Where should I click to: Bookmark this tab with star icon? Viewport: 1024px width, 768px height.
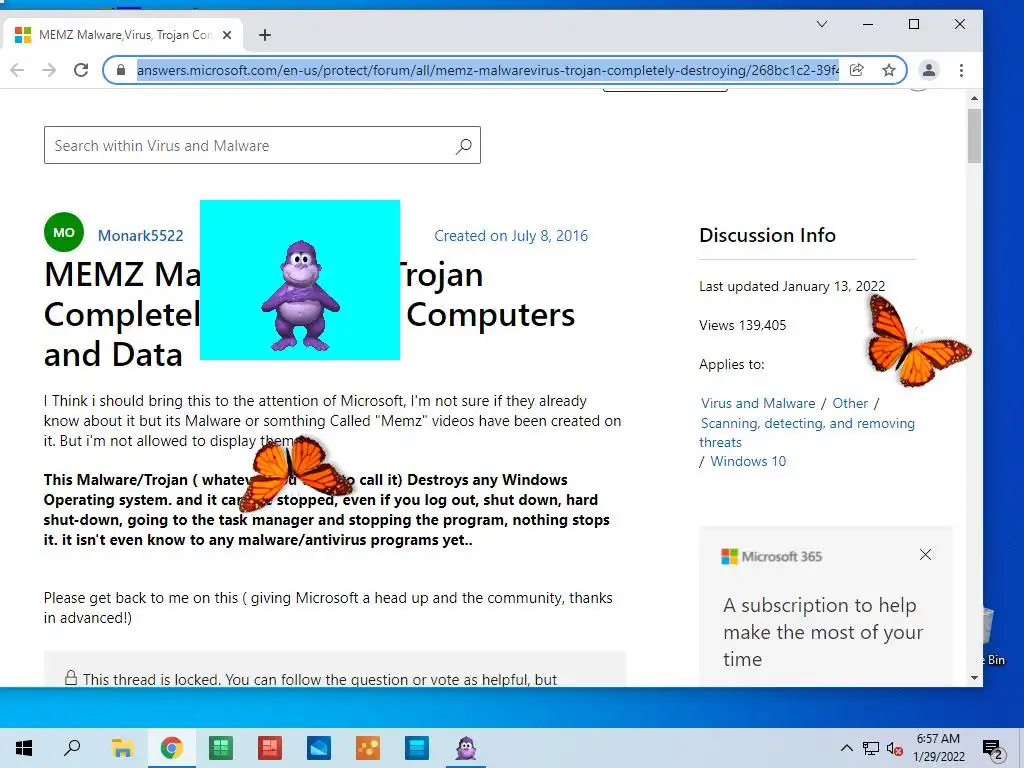click(x=889, y=70)
